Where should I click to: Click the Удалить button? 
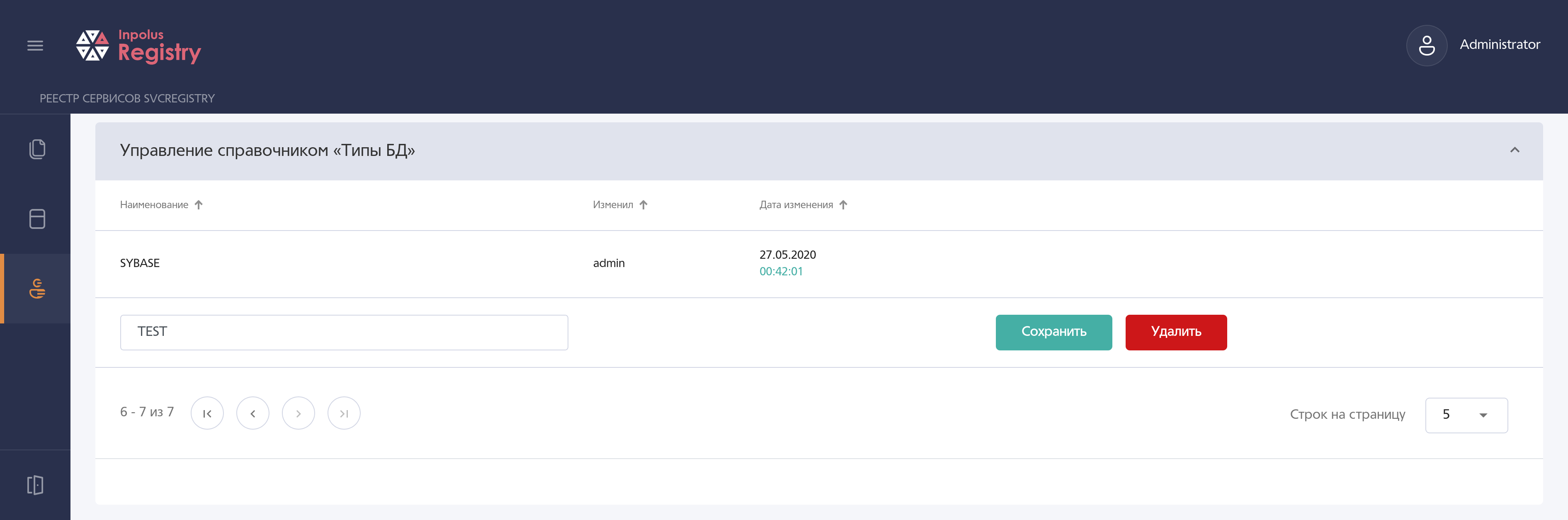[x=1176, y=333]
